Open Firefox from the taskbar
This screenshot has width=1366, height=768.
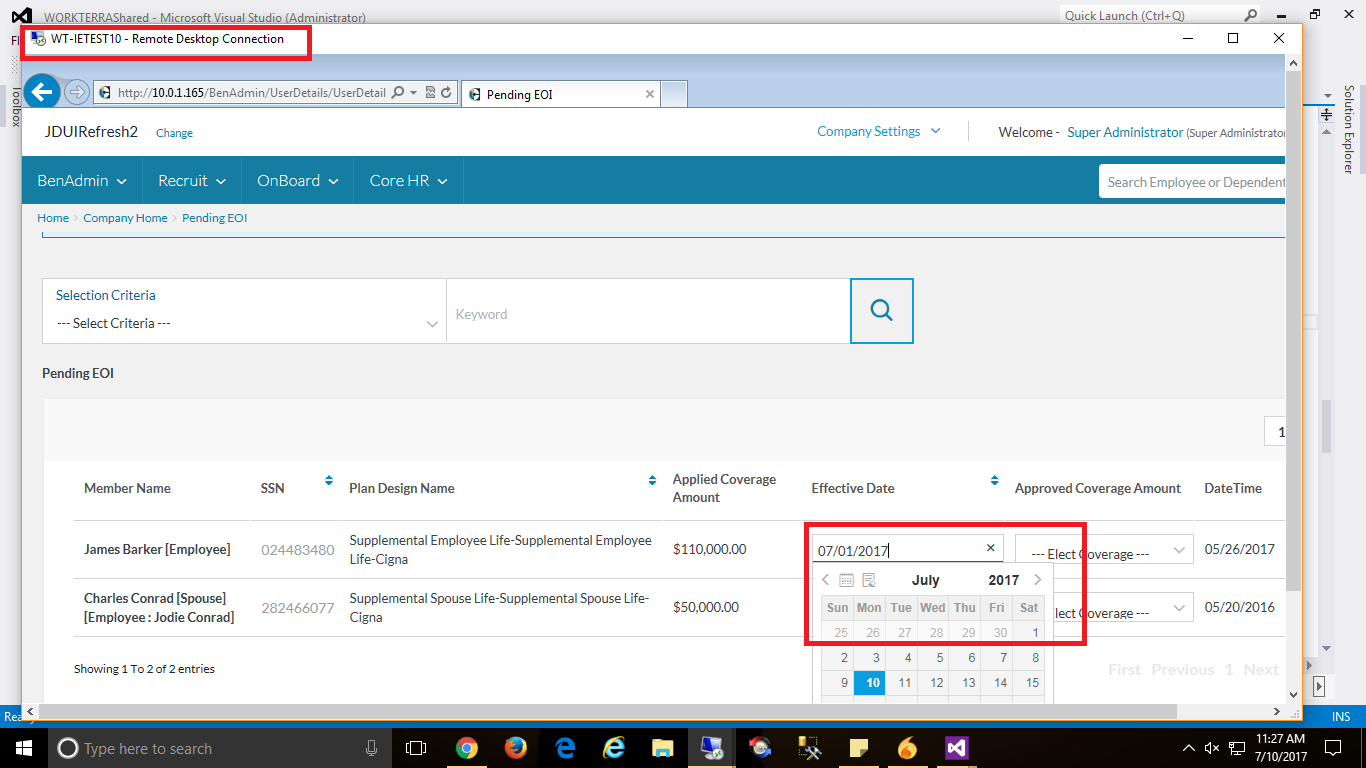tap(516, 747)
